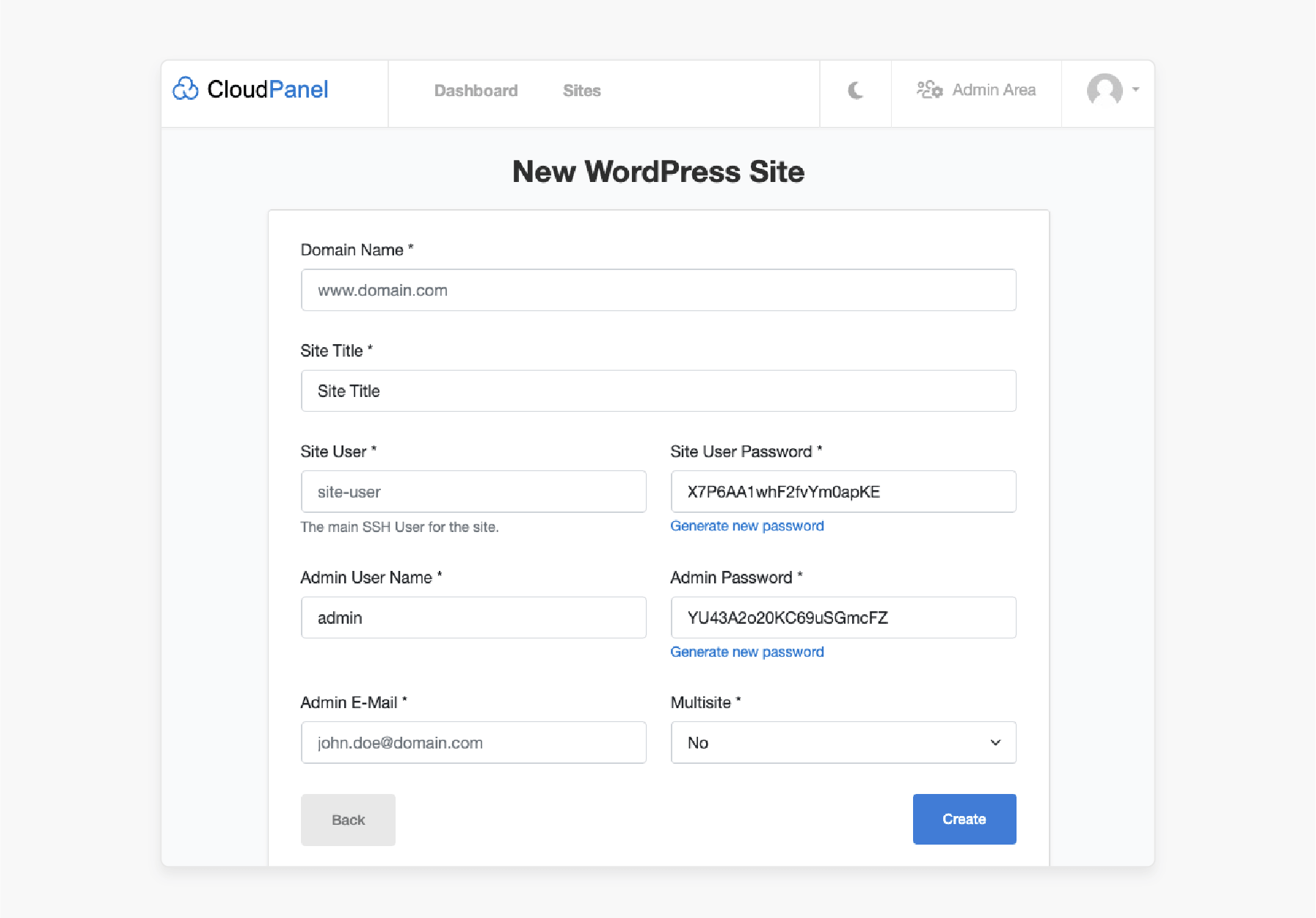Click the Admin E-Mail input field

tap(473, 743)
